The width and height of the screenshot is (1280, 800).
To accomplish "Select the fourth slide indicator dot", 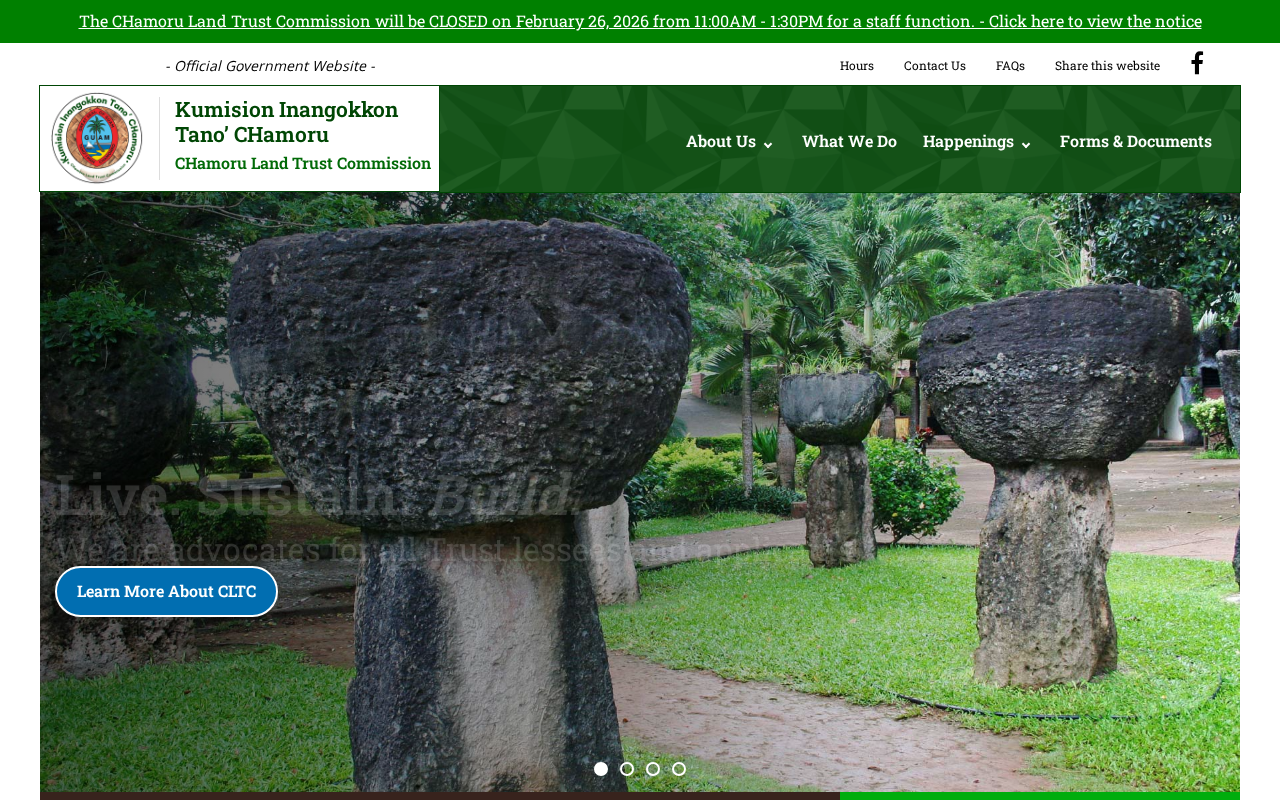I will click(x=679, y=769).
